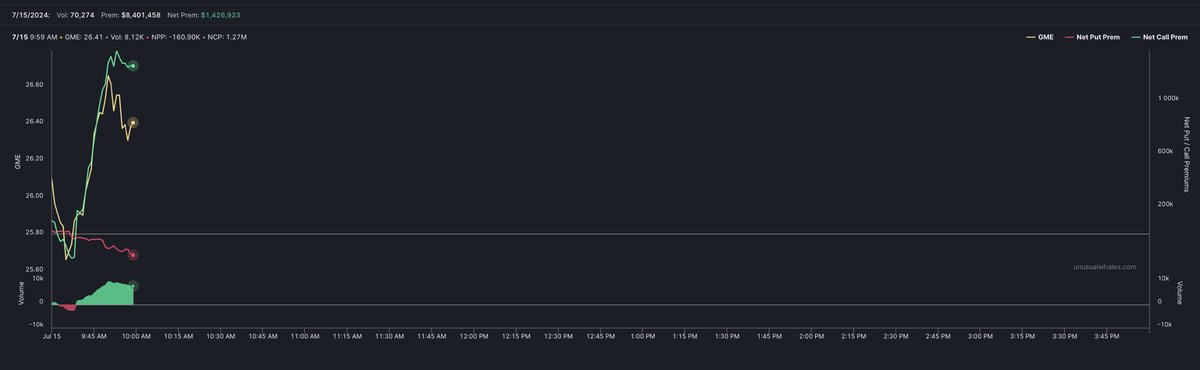Click the green endpoint marker on the Net Call Prem line
The height and width of the screenshot is (370, 1200).
click(x=133, y=66)
